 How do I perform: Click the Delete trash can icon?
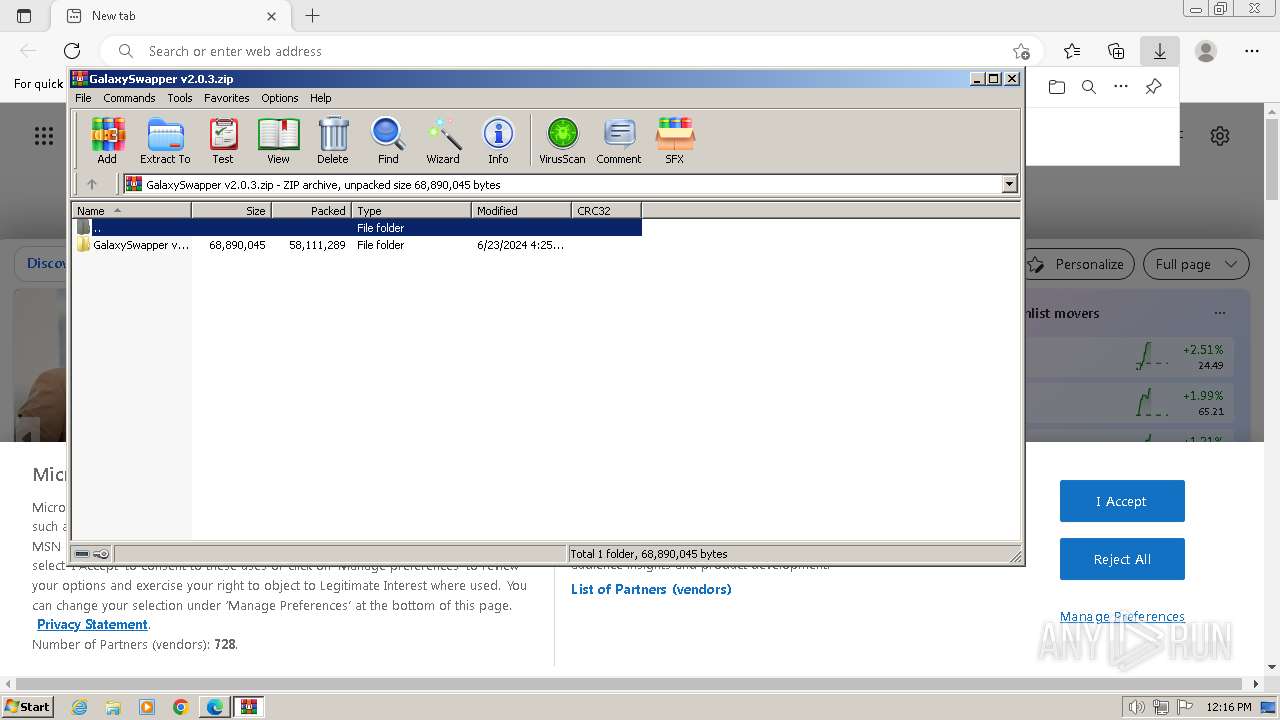333,140
